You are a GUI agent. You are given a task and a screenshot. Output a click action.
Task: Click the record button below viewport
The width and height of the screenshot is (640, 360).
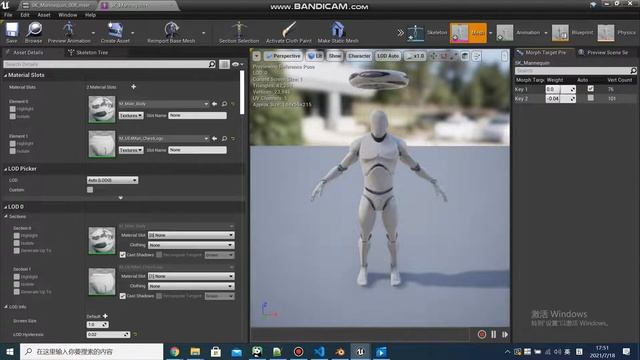[482, 334]
